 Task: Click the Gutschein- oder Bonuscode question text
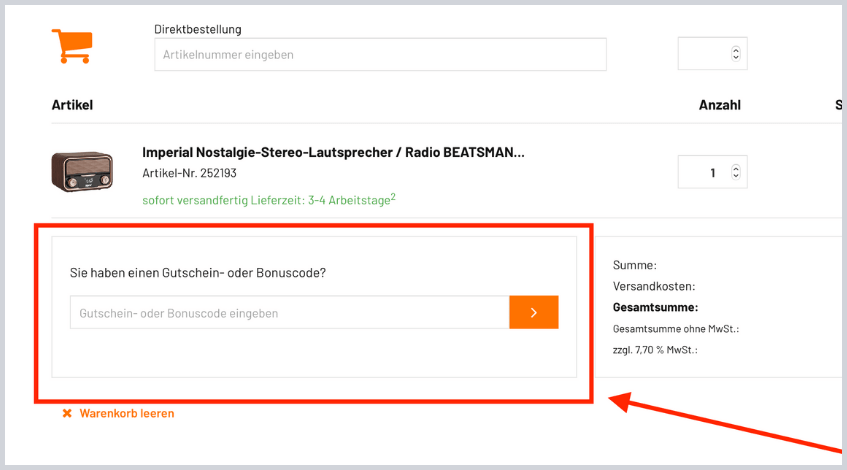tap(198, 273)
